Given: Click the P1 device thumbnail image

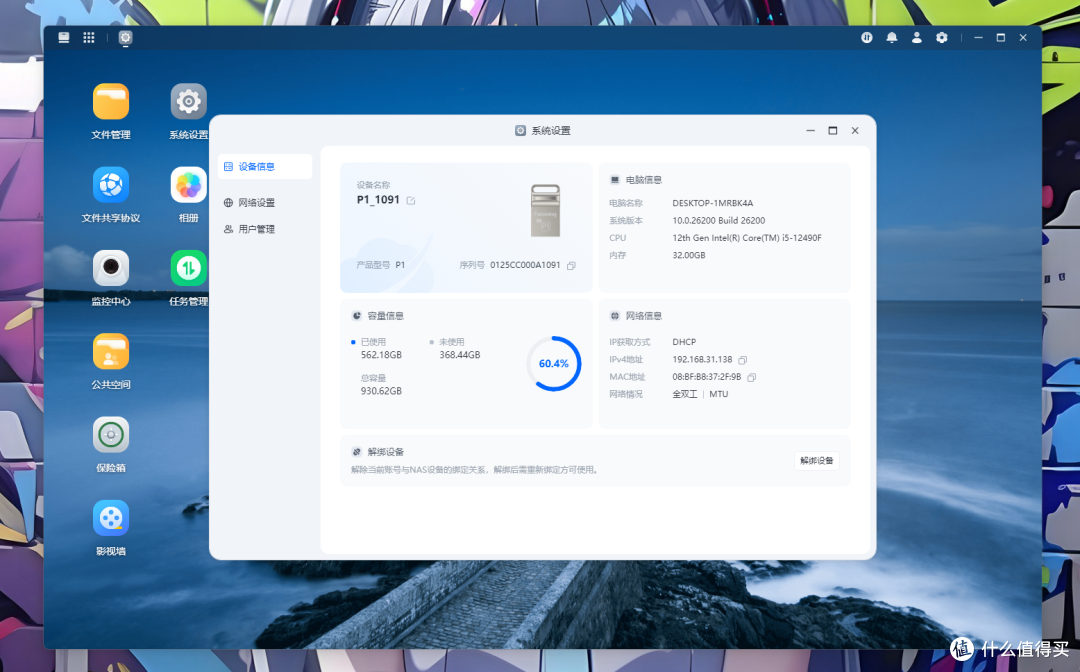Looking at the screenshot, I should [546, 211].
